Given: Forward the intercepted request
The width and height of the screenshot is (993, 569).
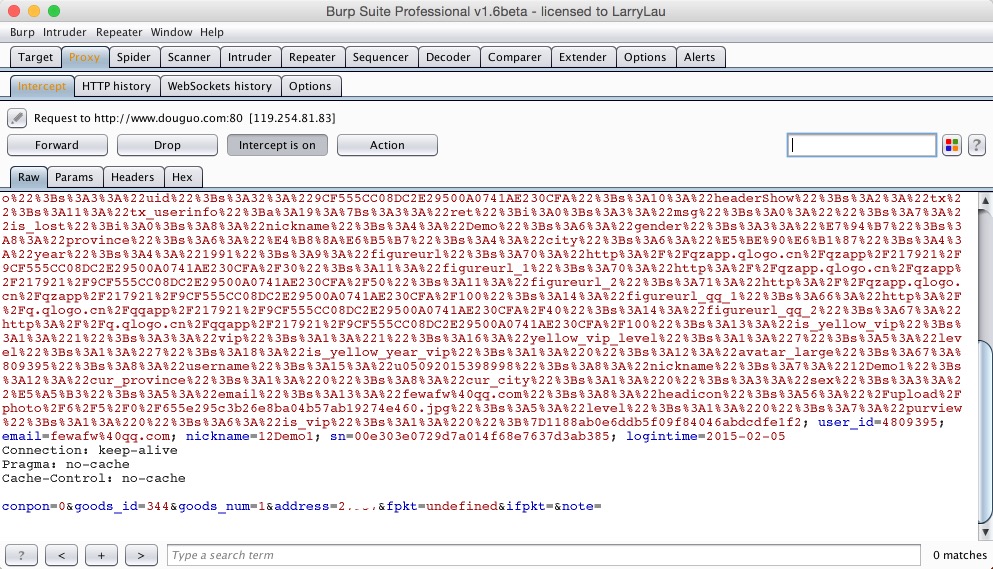Looking at the screenshot, I should click(57, 145).
